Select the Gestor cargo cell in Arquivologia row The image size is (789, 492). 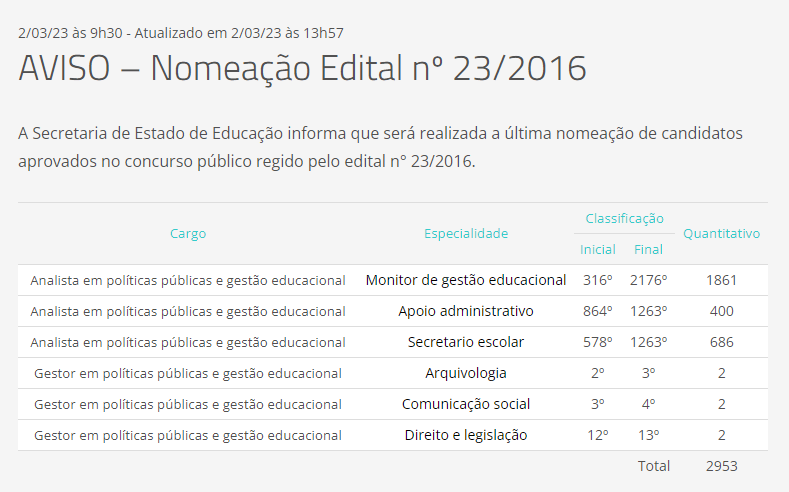pyautogui.click(x=188, y=373)
